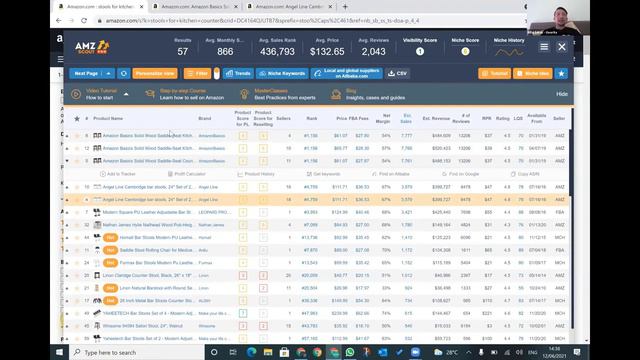The image size is (640, 360).
Task: Click Niche Score yellow indicator
Action: (x=465, y=51)
